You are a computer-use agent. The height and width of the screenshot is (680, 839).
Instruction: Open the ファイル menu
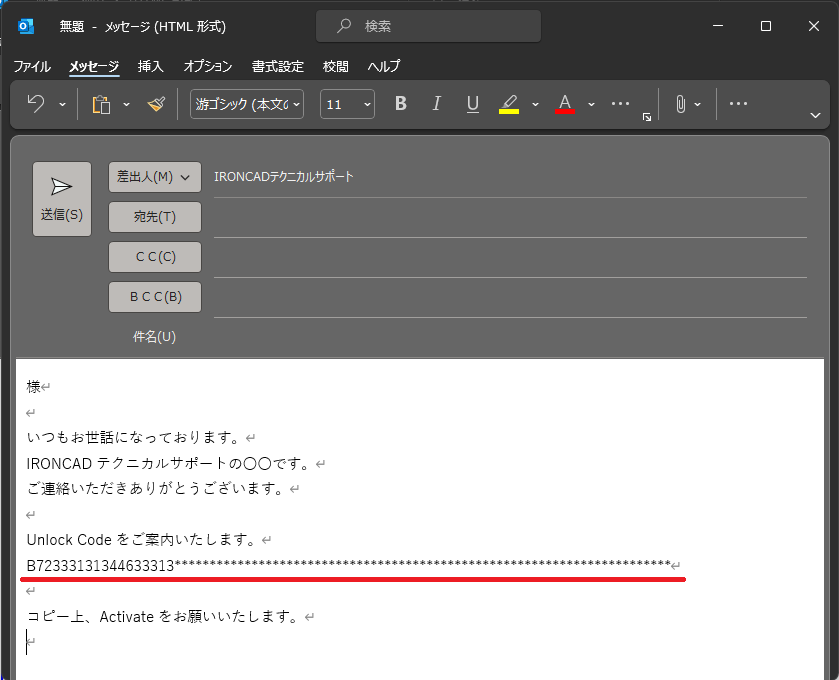pos(32,66)
